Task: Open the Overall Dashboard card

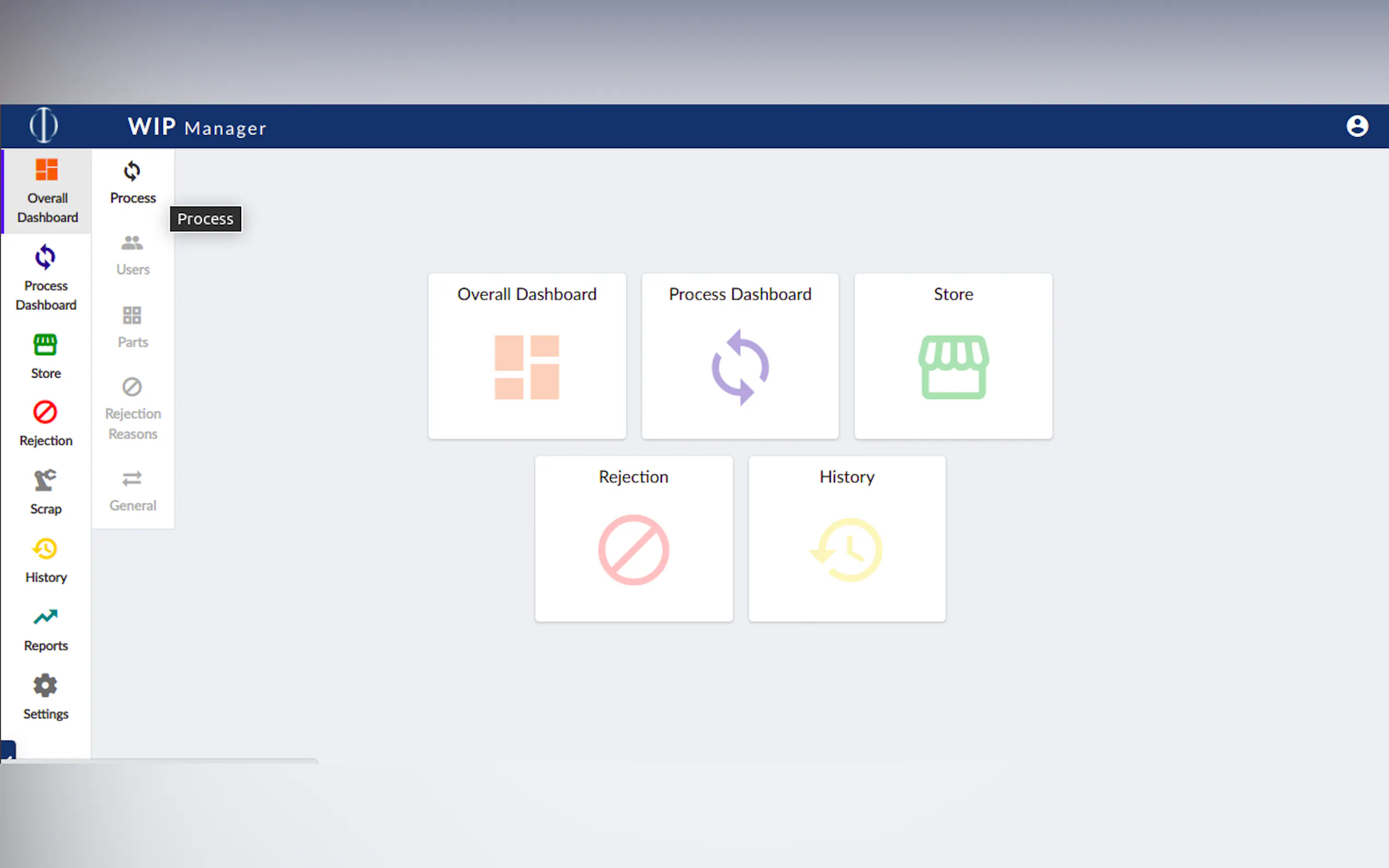Action: (x=527, y=356)
